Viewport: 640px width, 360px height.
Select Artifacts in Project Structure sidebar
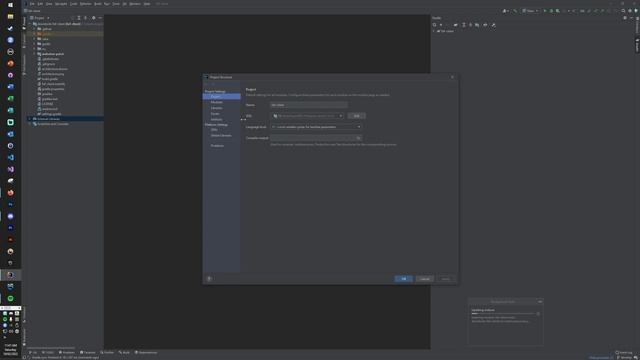point(216,119)
